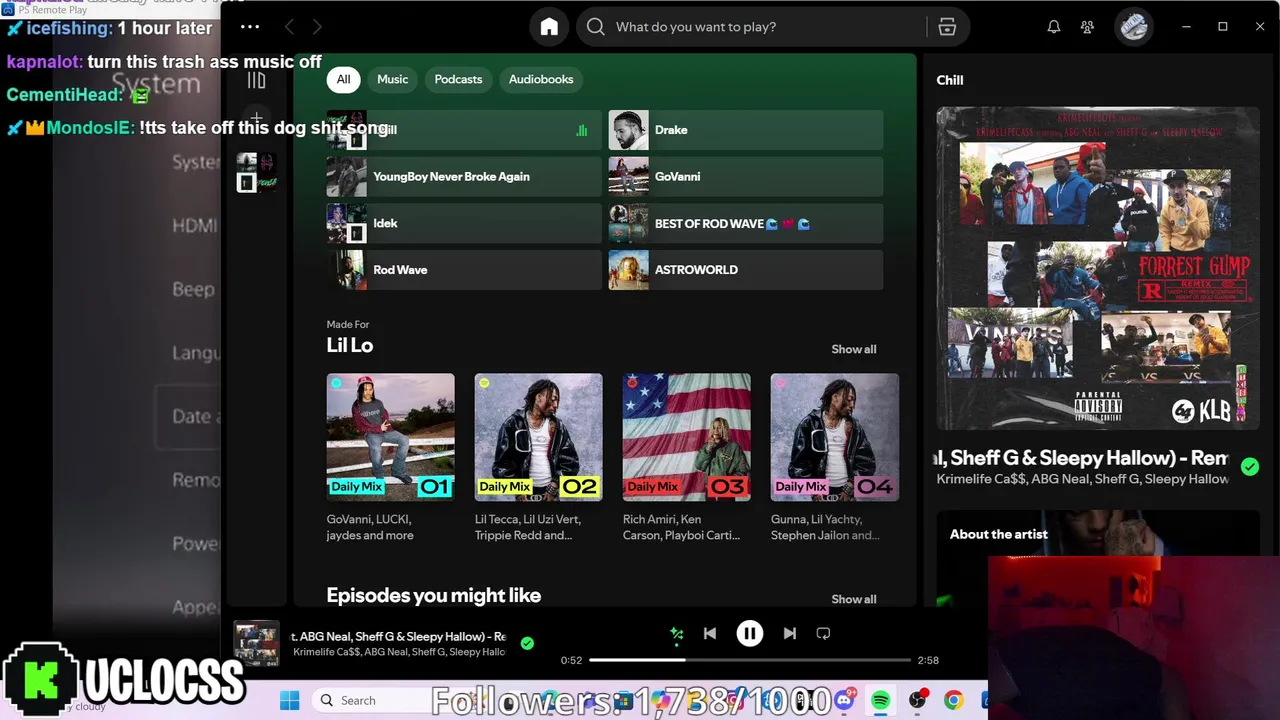Open Daily Mix 03 card
Viewport: 1280px width, 720px height.
(686, 458)
